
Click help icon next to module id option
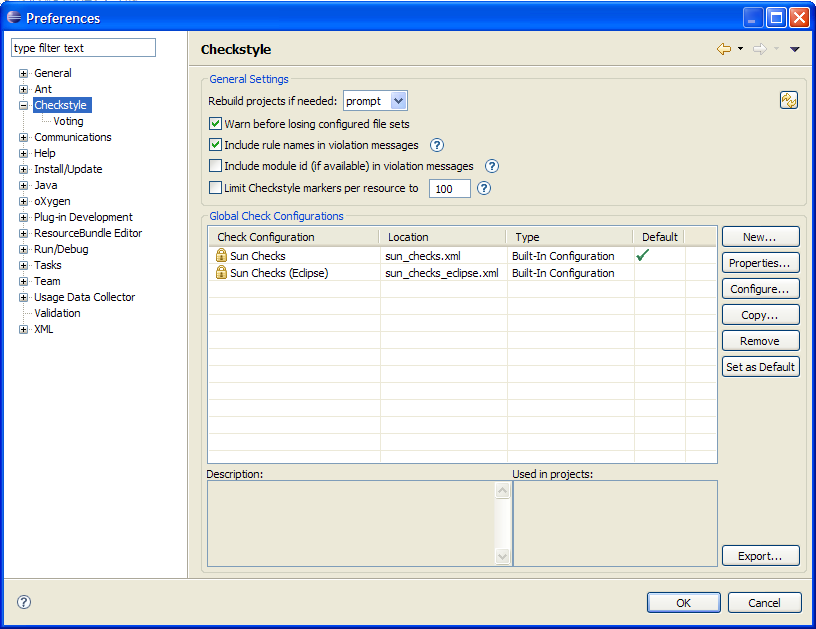pyautogui.click(x=492, y=166)
